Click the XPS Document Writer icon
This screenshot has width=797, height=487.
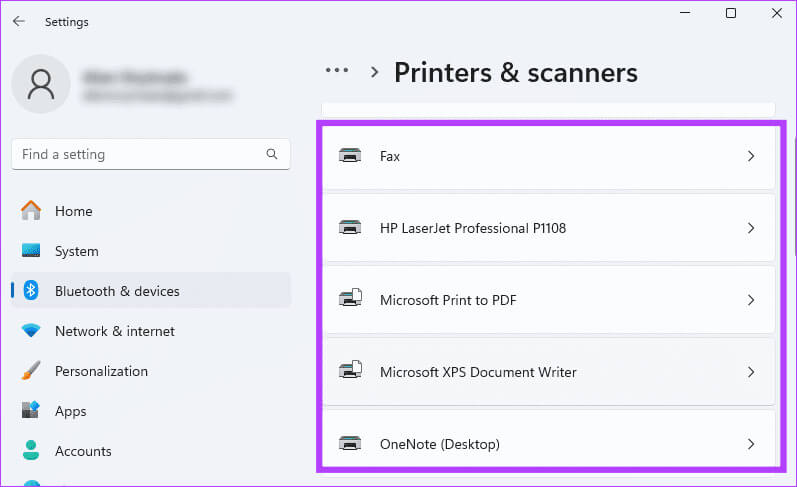(350, 371)
